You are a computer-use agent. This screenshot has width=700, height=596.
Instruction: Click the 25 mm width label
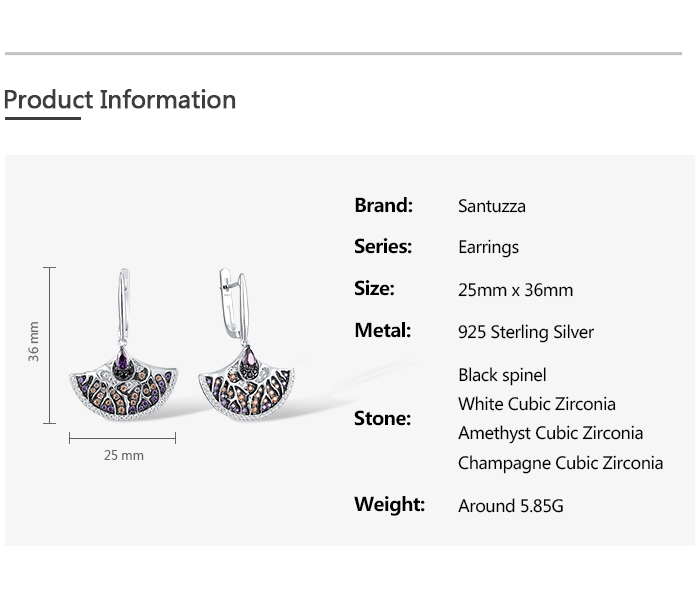click(x=124, y=455)
